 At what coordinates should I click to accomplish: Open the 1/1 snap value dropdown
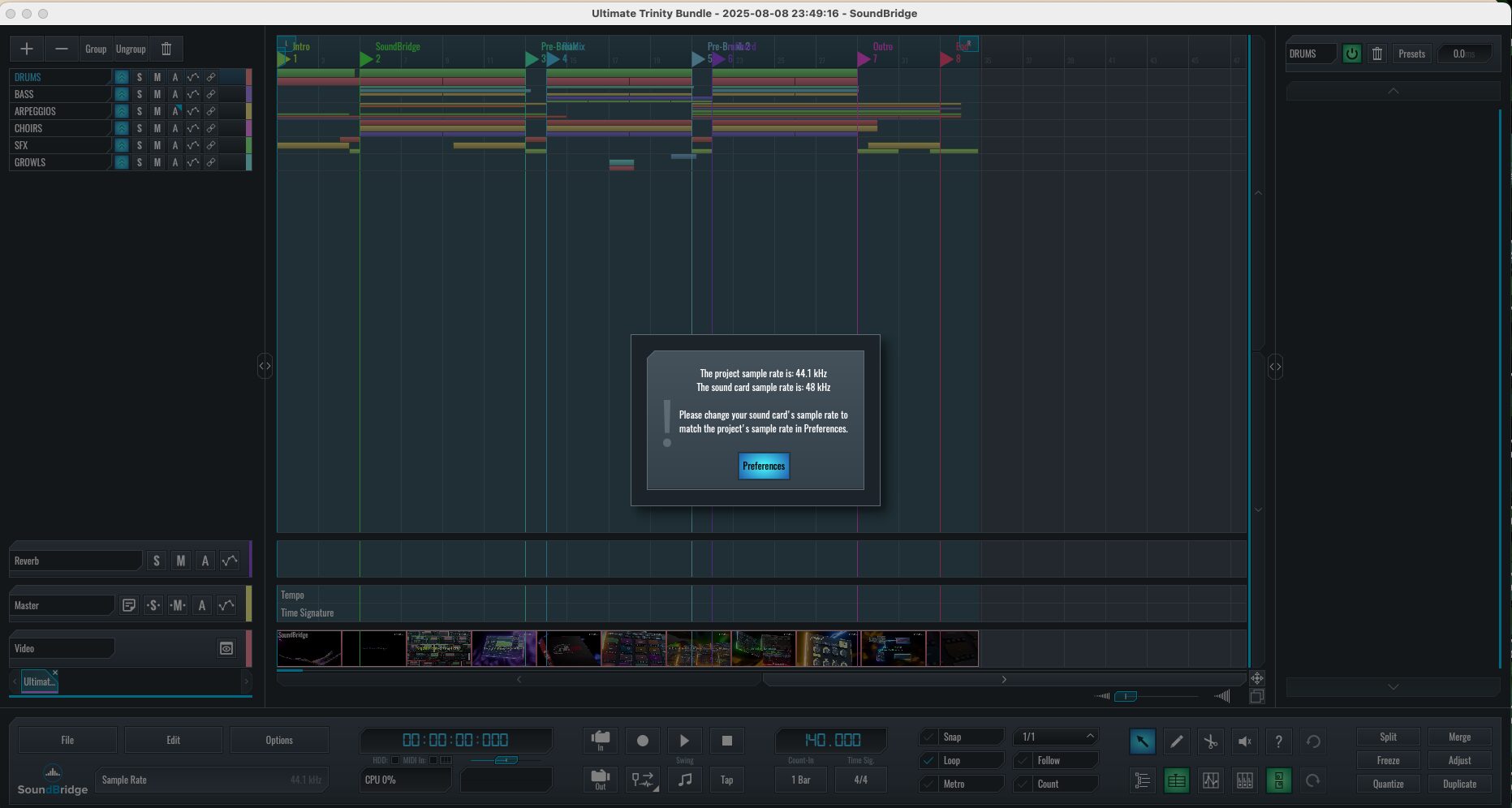click(x=1056, y=737)
